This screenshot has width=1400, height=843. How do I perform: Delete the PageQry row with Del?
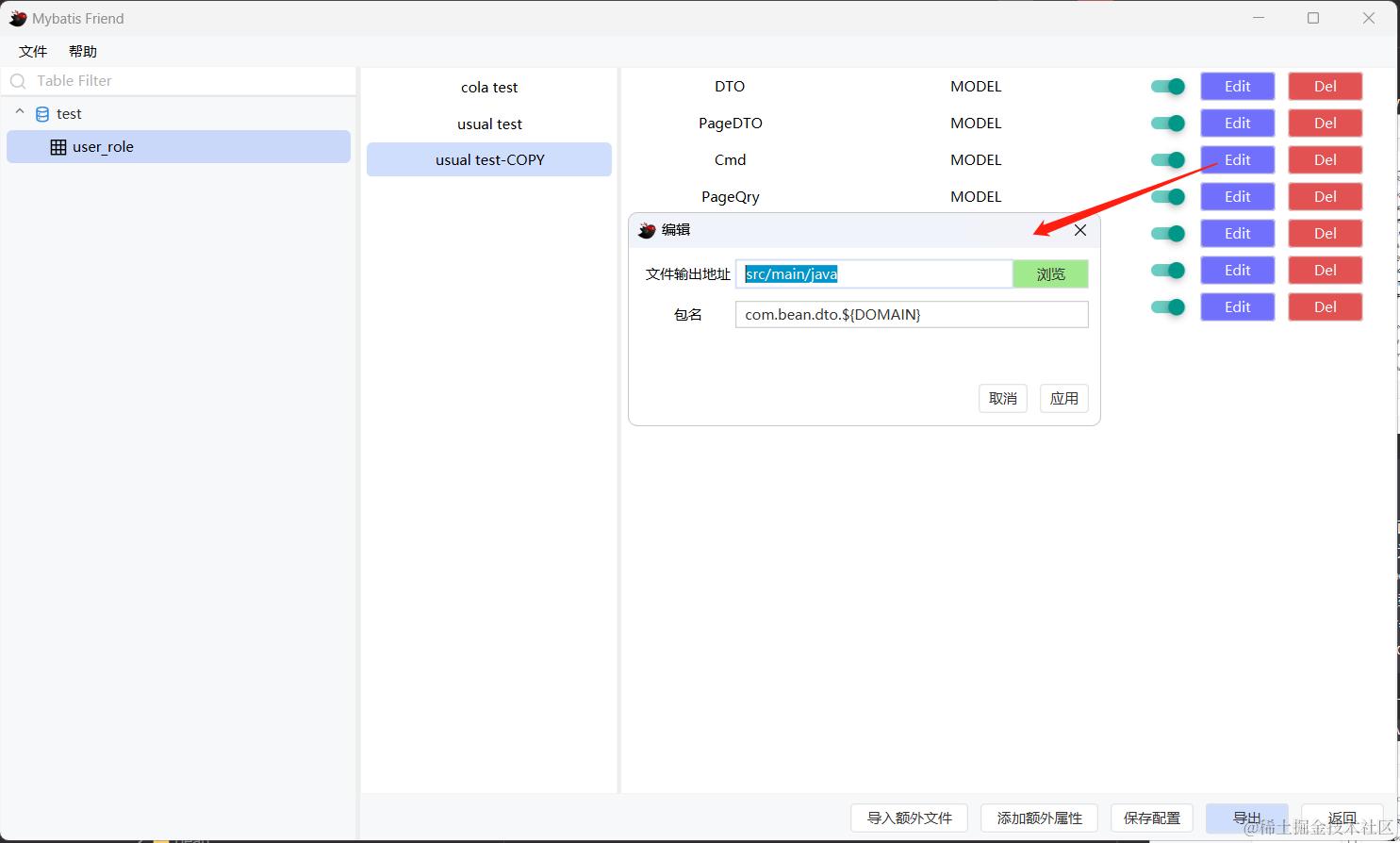[x=1326, y=197]
